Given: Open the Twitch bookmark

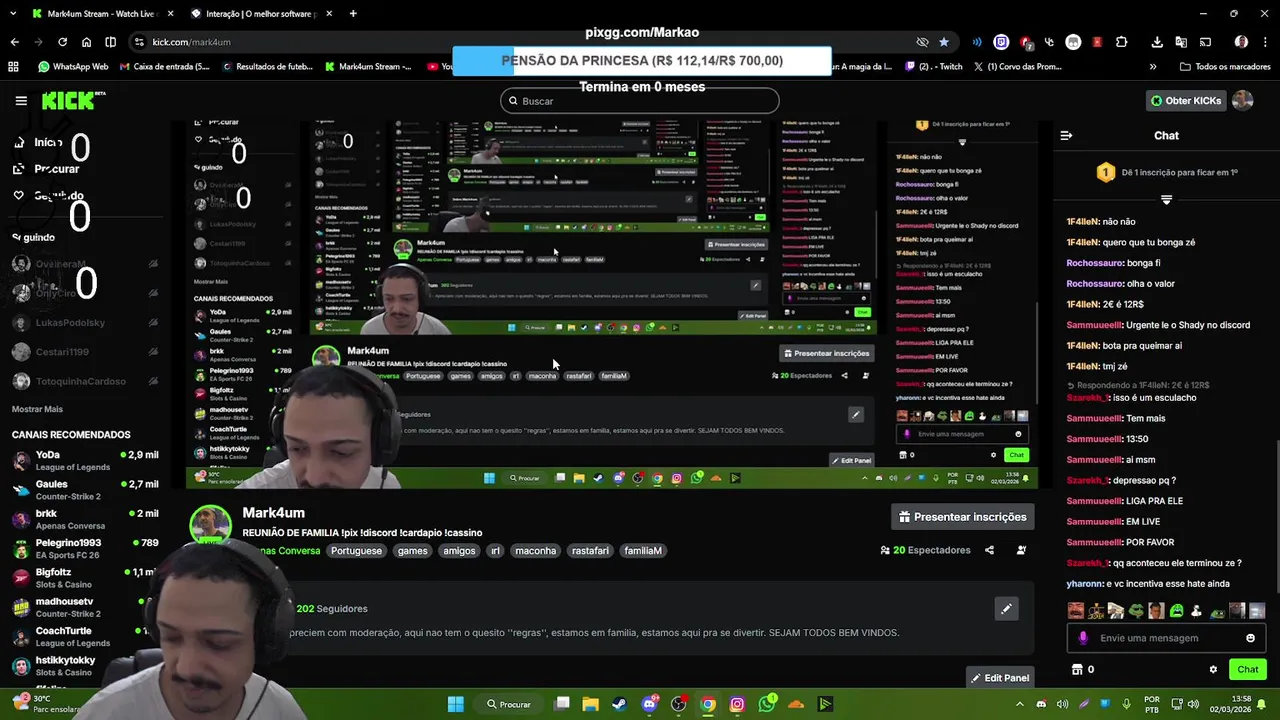Looking at the screenshot, I should click(x=934, y=67).
